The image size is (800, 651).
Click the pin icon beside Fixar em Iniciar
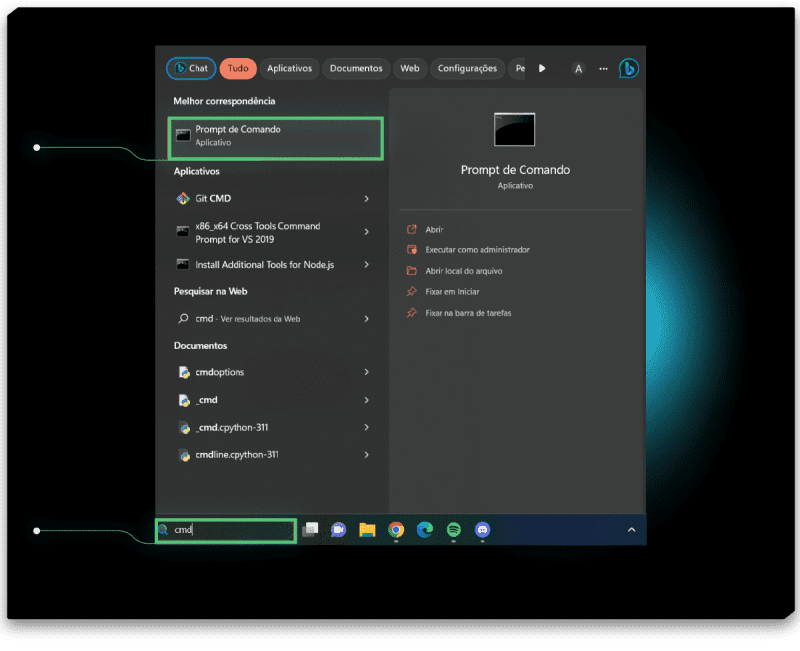pos(412,291)
